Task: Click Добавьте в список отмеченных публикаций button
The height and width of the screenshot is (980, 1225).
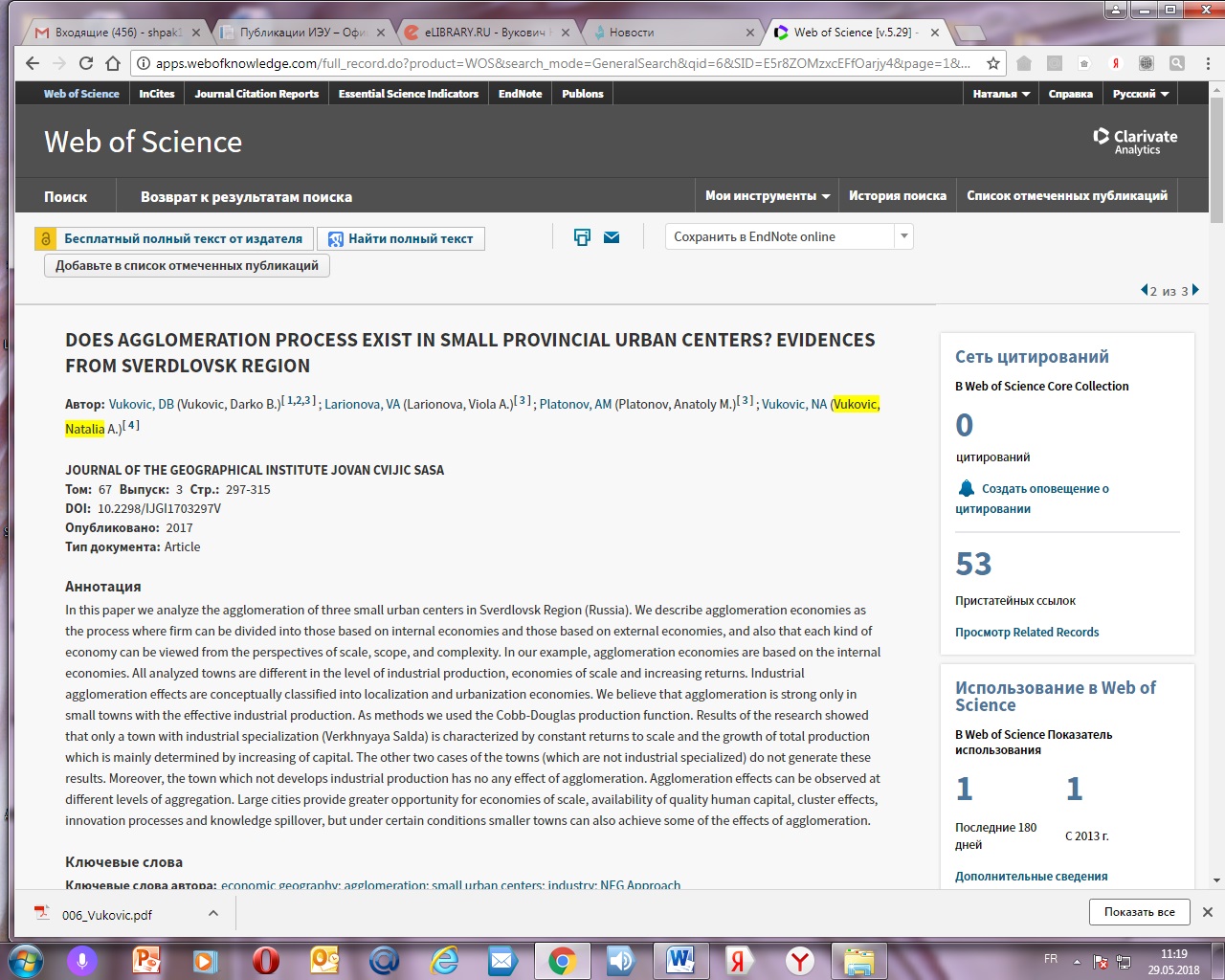Action: click(187, 265)
